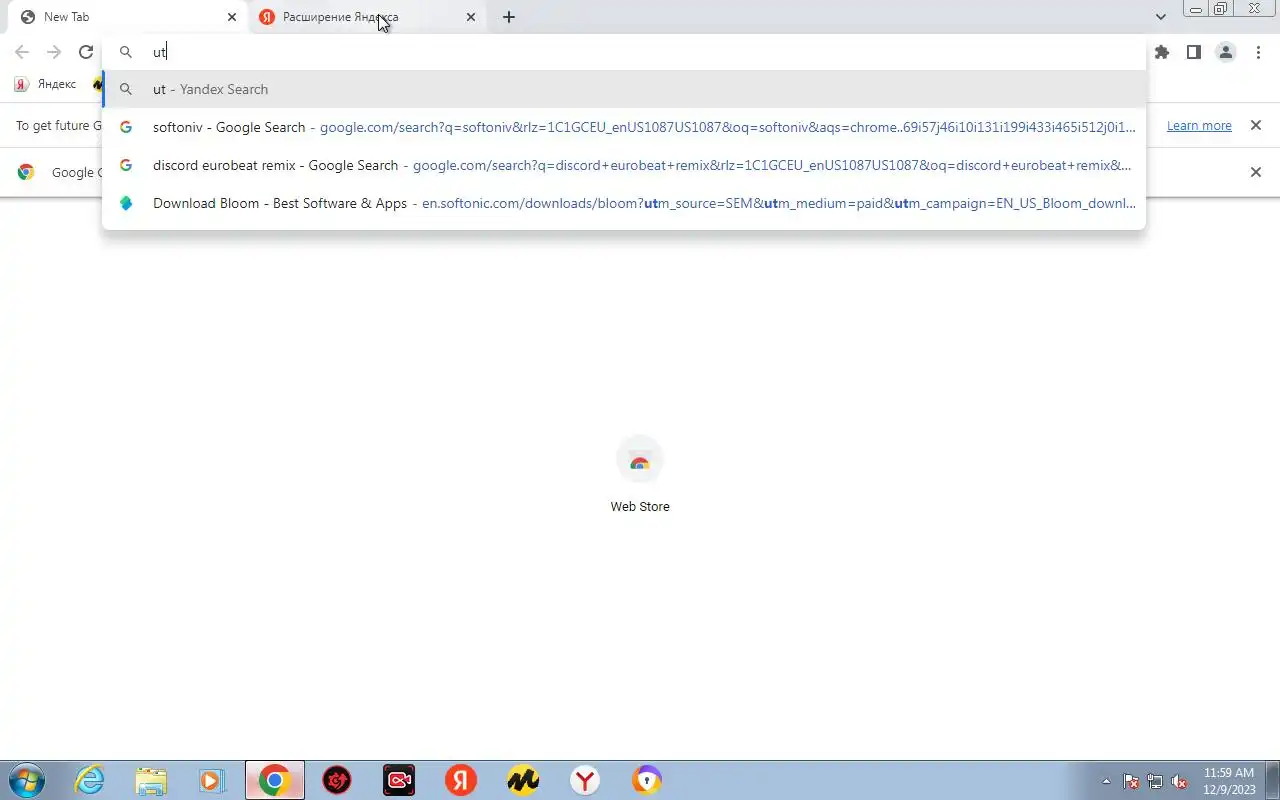
Task: Open Windows Explorer folder icon in taskbar
Action: pos(151,780)
